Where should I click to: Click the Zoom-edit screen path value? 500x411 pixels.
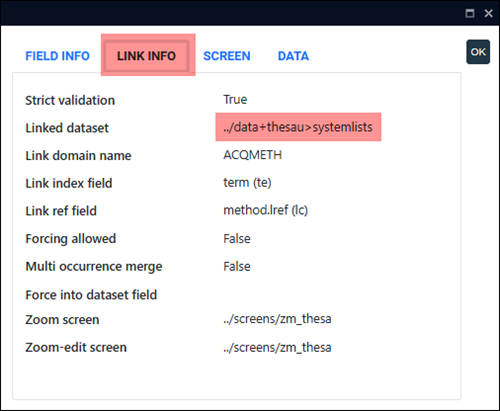277,348
